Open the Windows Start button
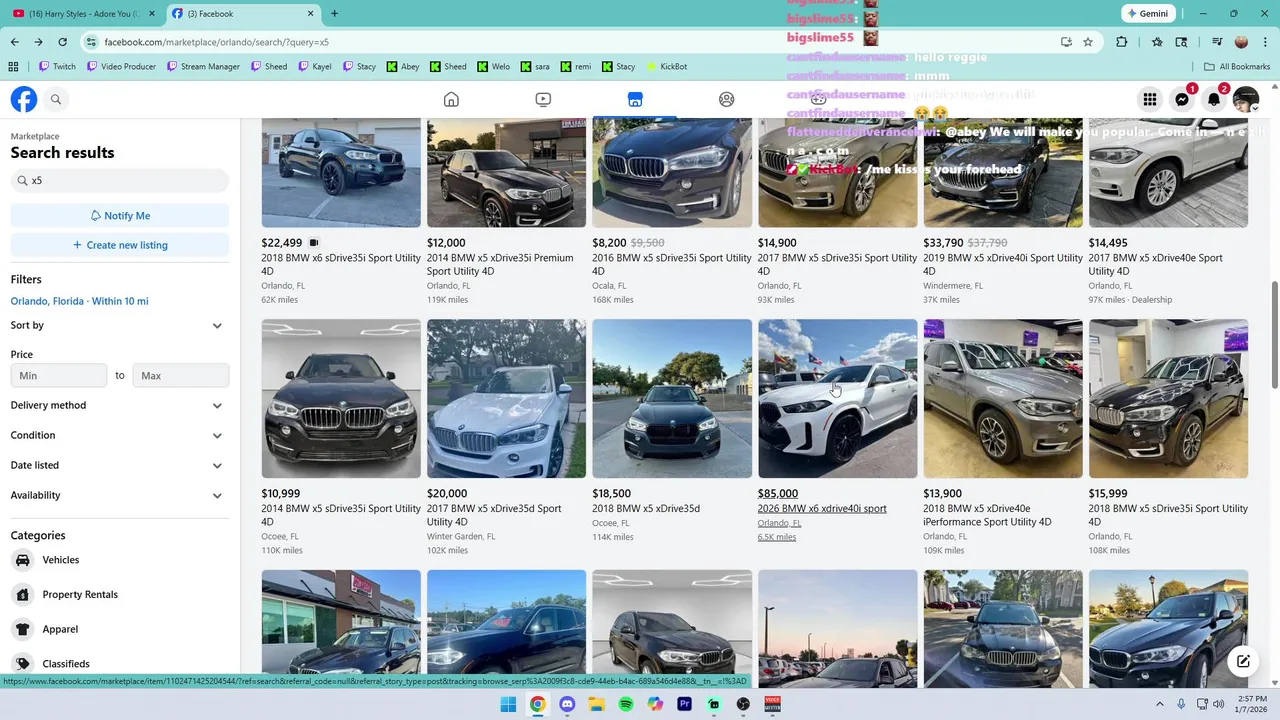The width and height of the screenshot is (1280, 720). point(508,704)
